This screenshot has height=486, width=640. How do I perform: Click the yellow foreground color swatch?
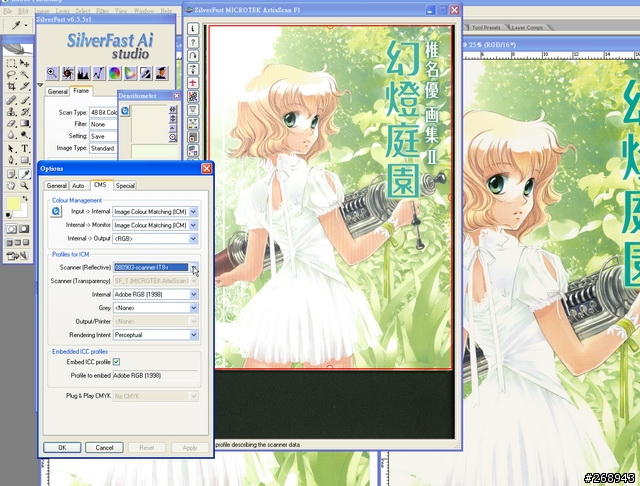(13, 204)
